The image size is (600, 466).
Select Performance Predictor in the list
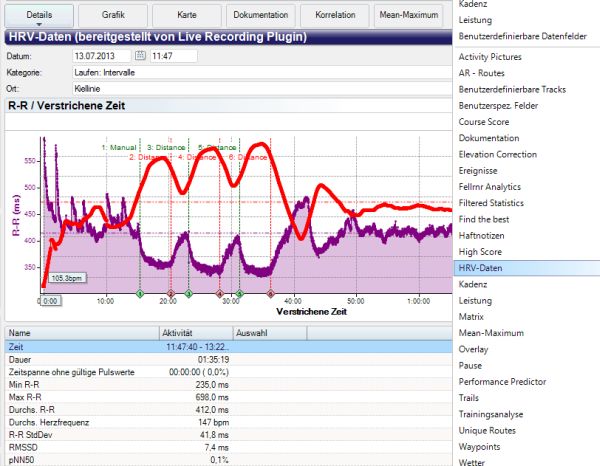point(502,382)
